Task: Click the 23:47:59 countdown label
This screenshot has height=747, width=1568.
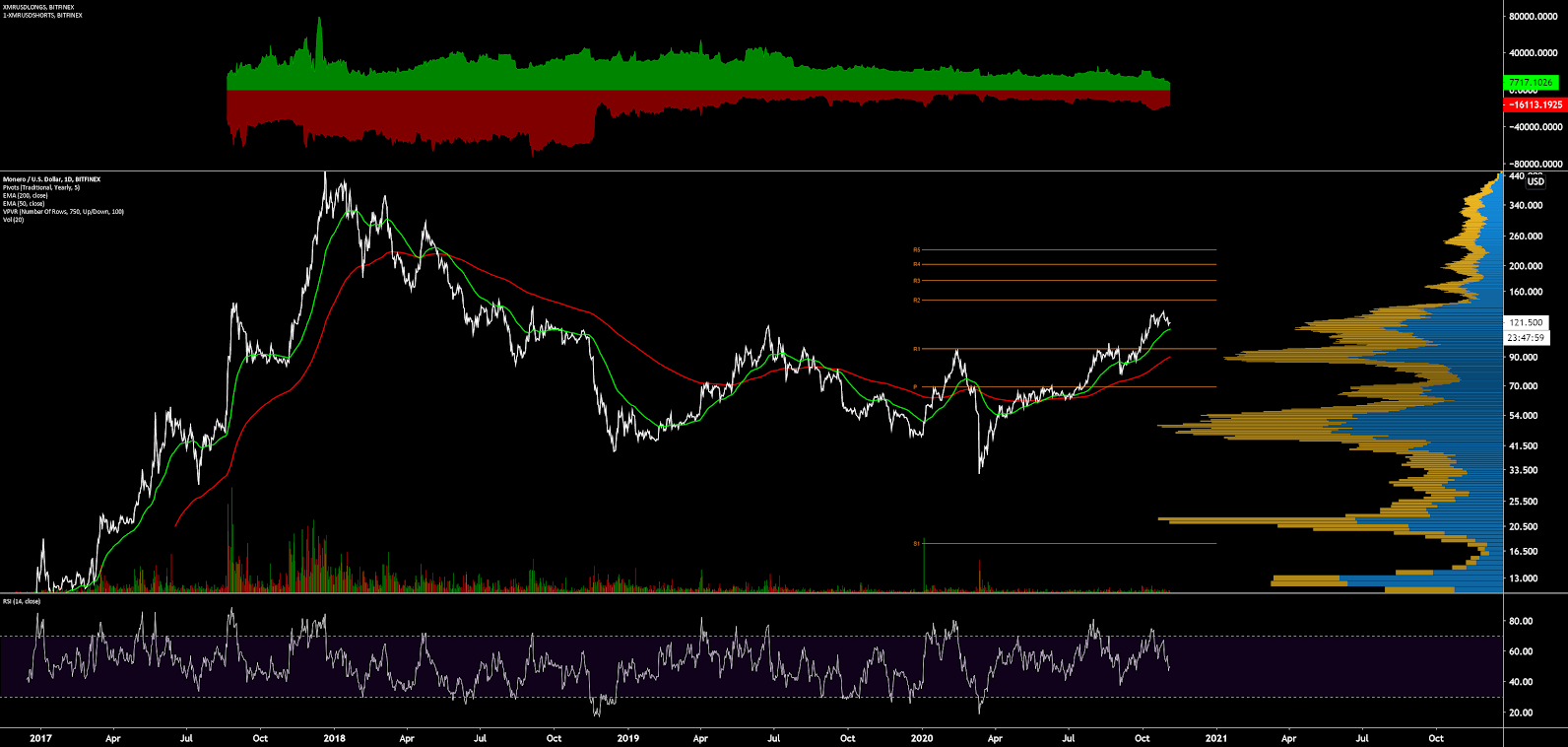Action: click(1526, 337)
